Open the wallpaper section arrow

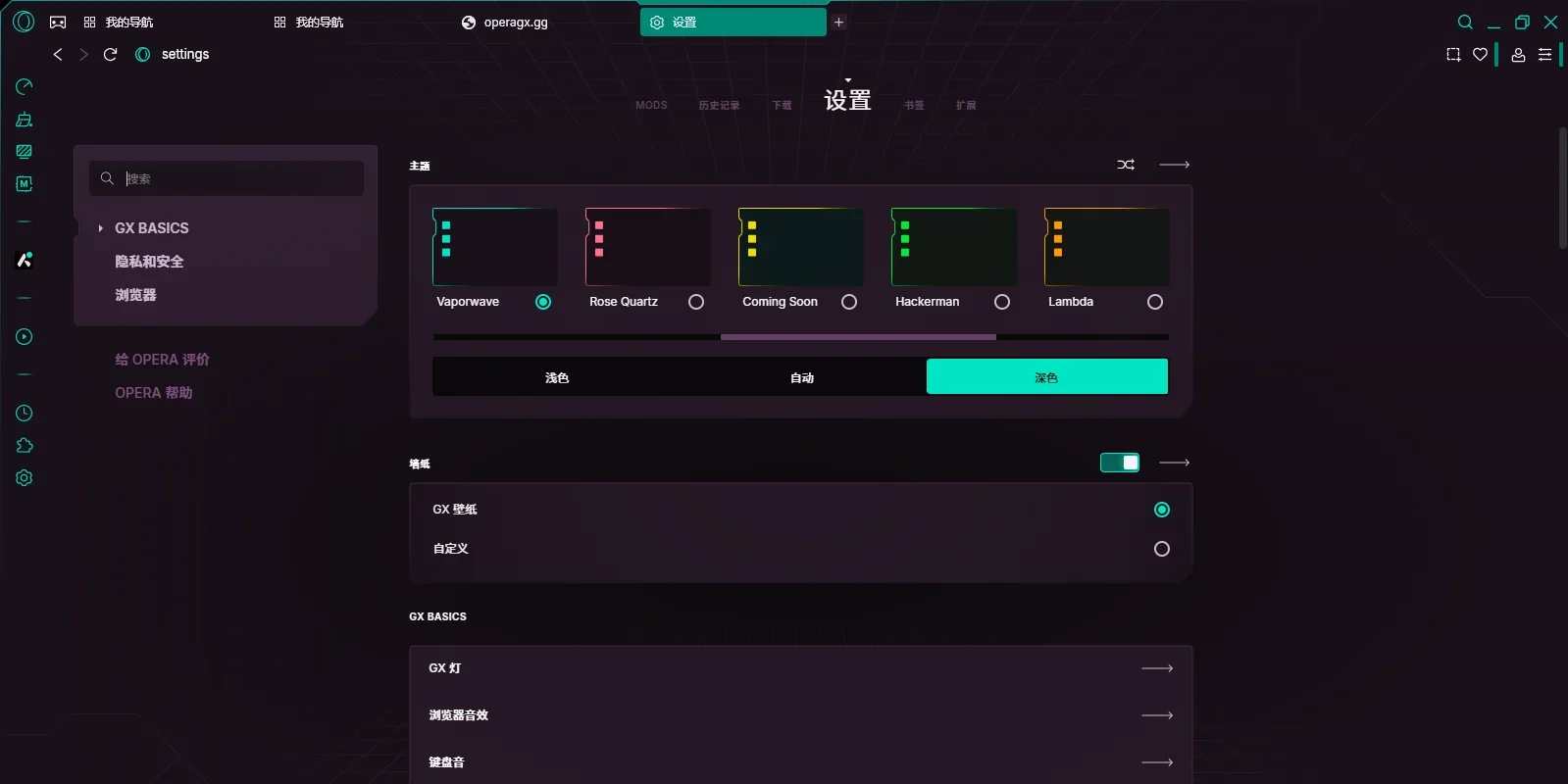(x=1175, y=463)
